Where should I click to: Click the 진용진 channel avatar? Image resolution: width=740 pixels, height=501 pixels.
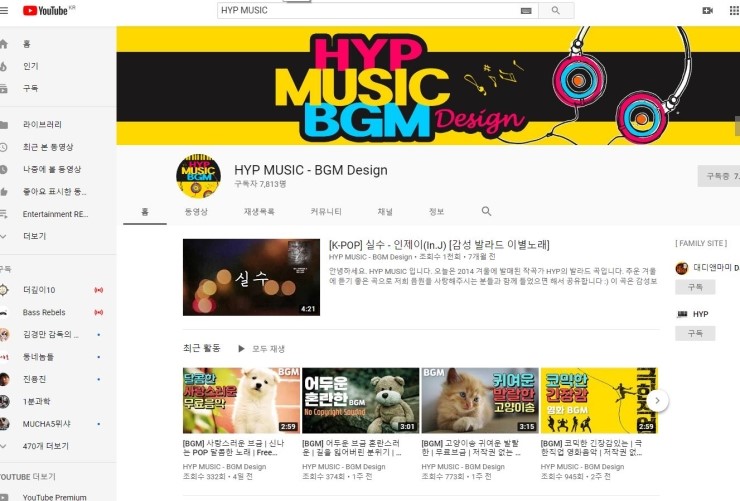(4, 379)
